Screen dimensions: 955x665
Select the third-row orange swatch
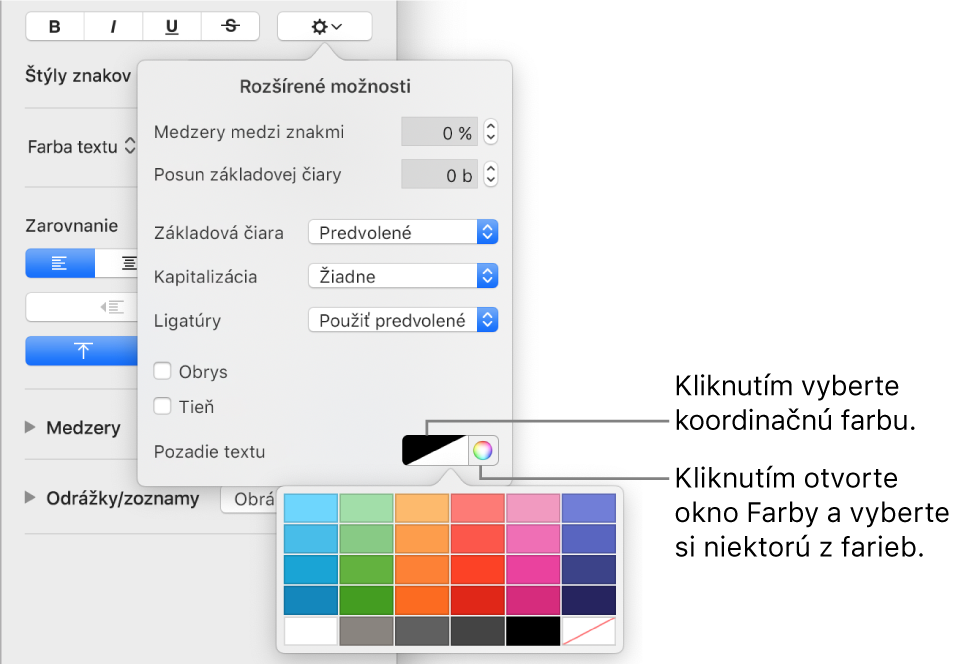(x=422, y=569)
